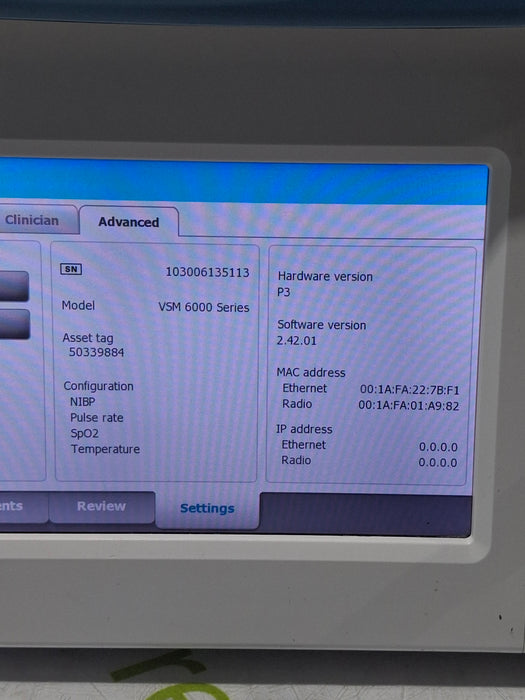This screenshot has height=700, width=525.
Task: Open the Review tab
Action: click(x=101, y=506)
